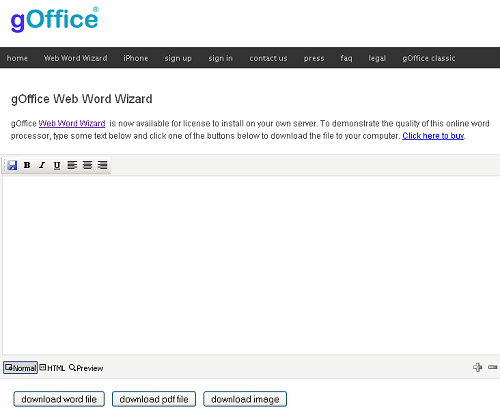Center align the text
Viewport: 500px width, 414px height.
pyautogui.click(x=87, y=165)
